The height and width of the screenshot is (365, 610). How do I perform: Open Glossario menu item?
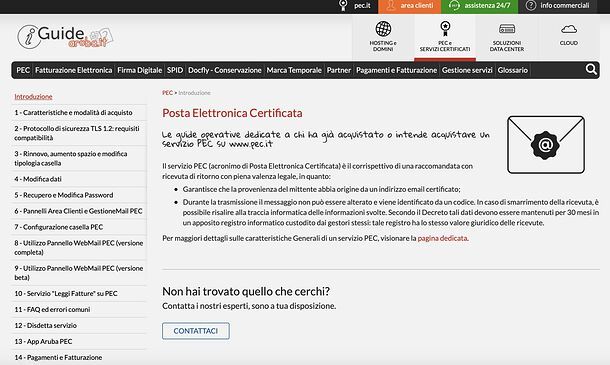[x=513, y=70]
